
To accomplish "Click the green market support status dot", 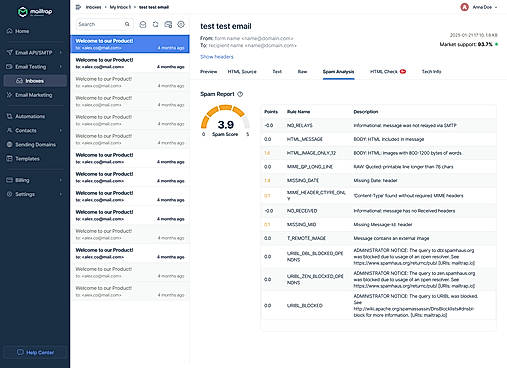I will [x=496, y=44].
